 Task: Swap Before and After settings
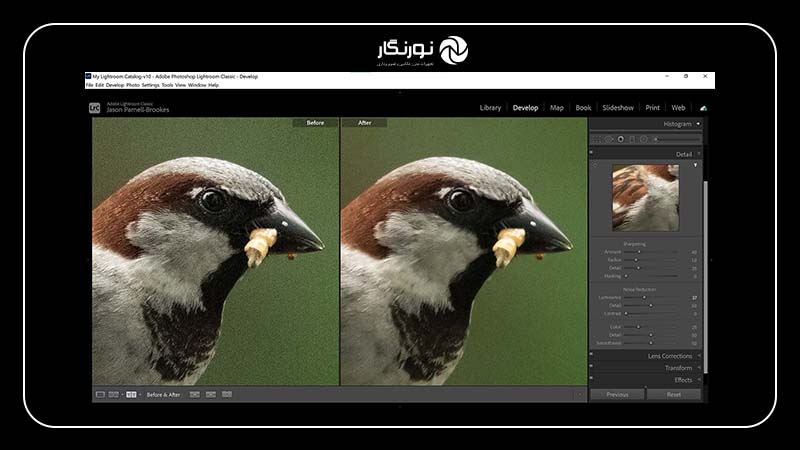tap(227, 394)
